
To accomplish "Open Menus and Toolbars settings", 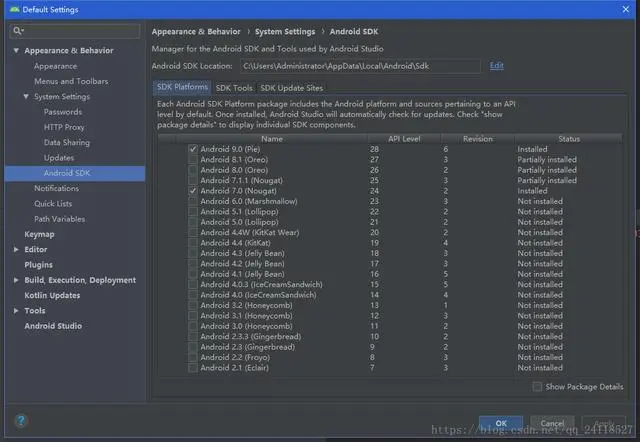I will [71, 81].
